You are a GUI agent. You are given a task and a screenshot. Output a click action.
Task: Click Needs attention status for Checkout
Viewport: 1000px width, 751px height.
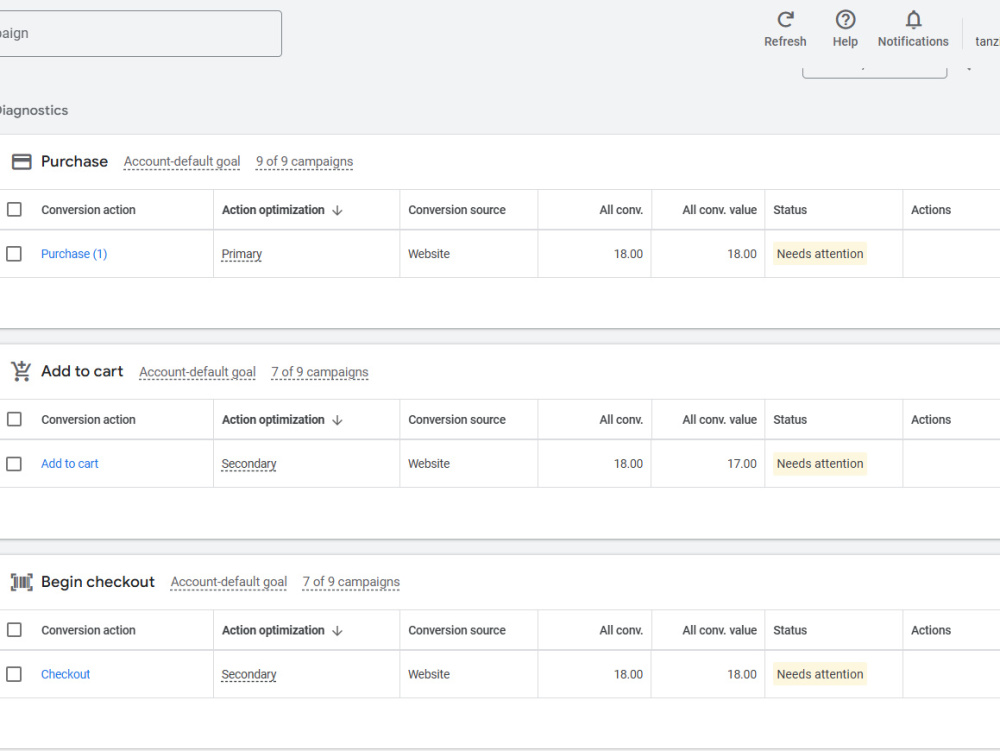(x=820, y=674)
